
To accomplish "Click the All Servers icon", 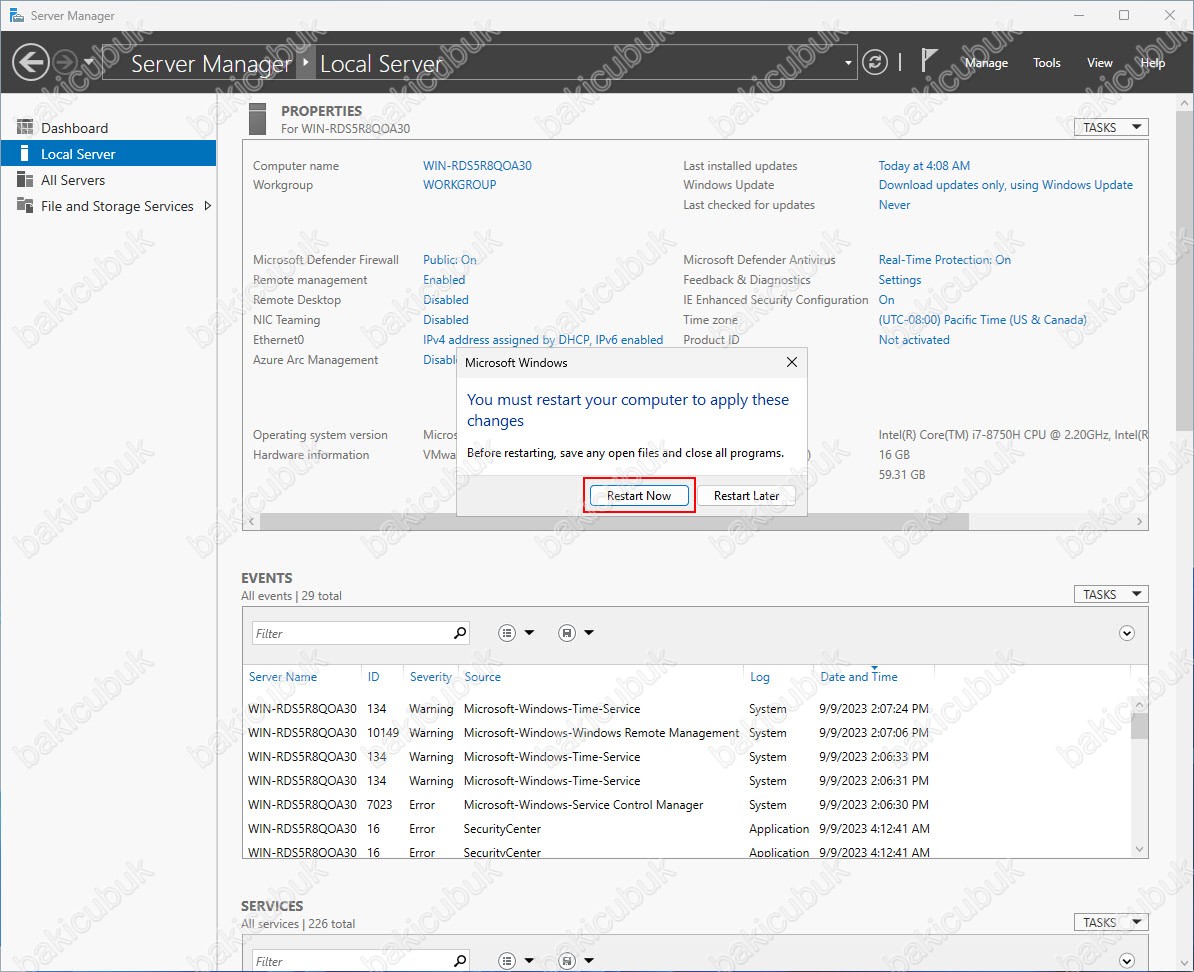I will tap(25, 180).
